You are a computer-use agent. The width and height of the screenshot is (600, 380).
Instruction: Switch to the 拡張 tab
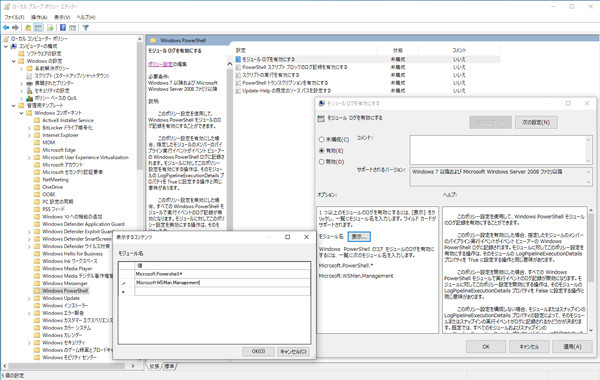pos(154,366)
